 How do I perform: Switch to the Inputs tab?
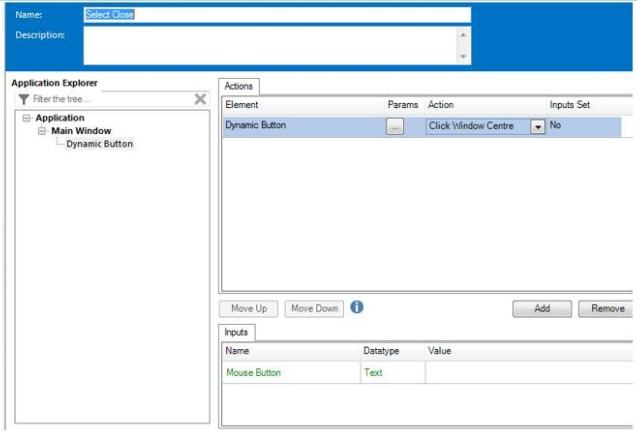pos(237,332)
